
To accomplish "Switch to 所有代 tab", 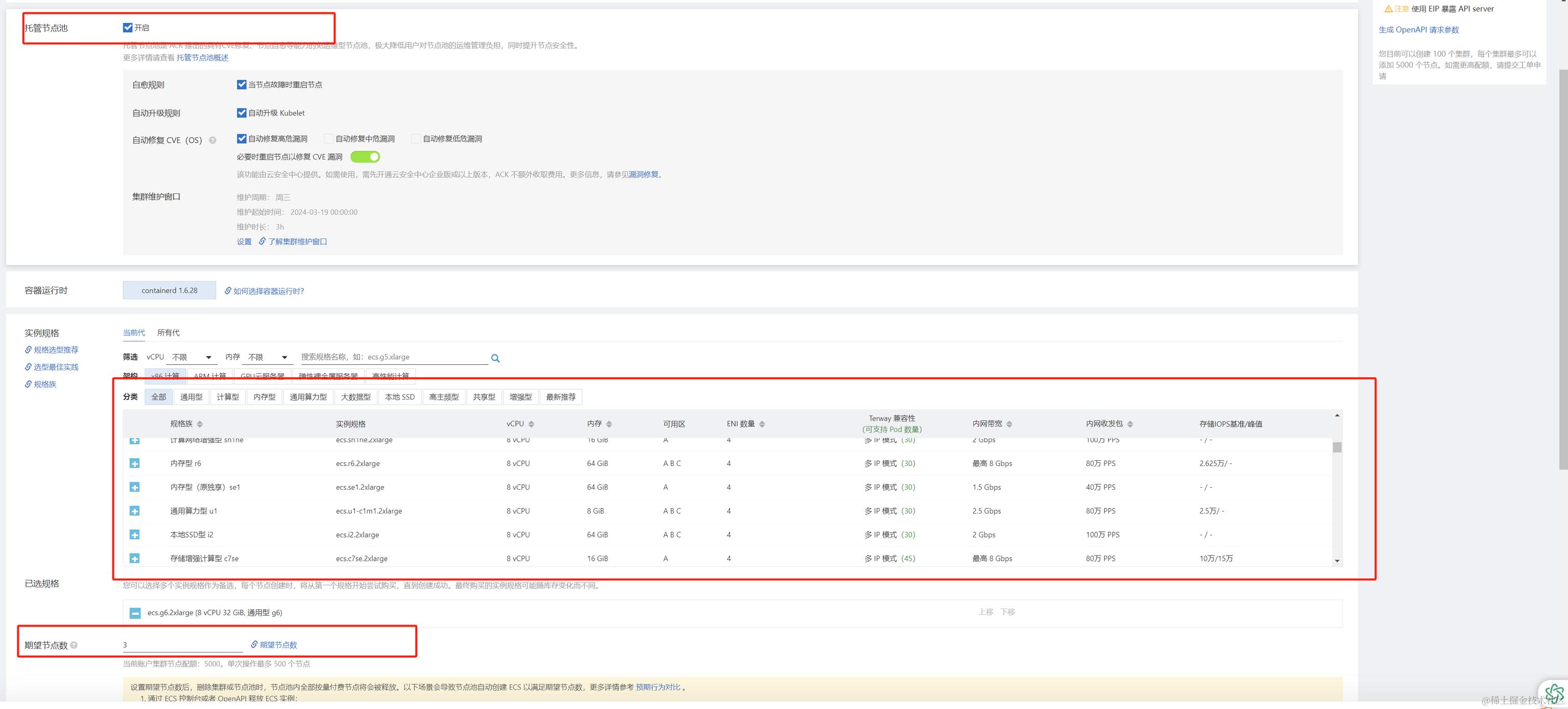I will [168, 333].
